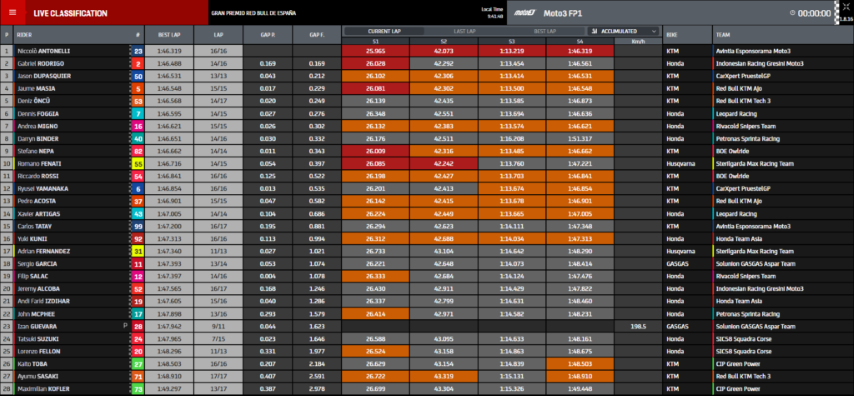The image size is (854, 396).
Task: Click the S2 sector column header
Action: coord(444,41)
